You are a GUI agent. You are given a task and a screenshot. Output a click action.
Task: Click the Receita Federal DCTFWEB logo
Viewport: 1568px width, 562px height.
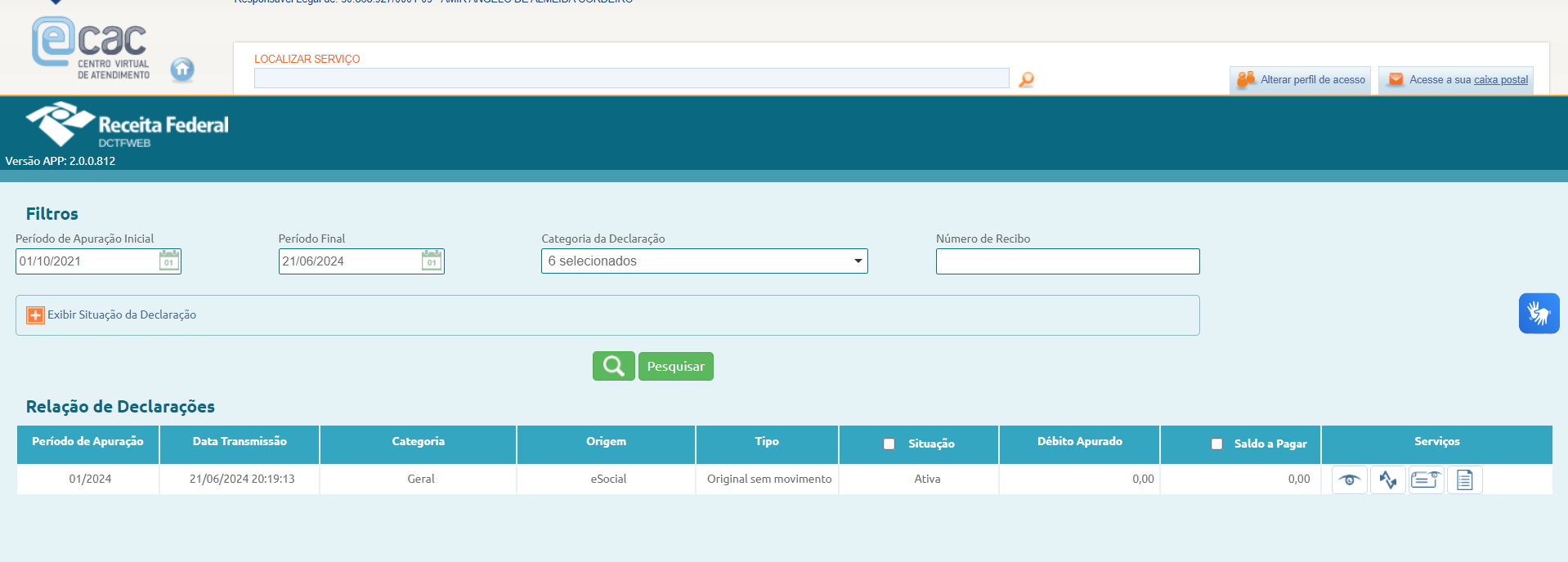pos(127,125)
